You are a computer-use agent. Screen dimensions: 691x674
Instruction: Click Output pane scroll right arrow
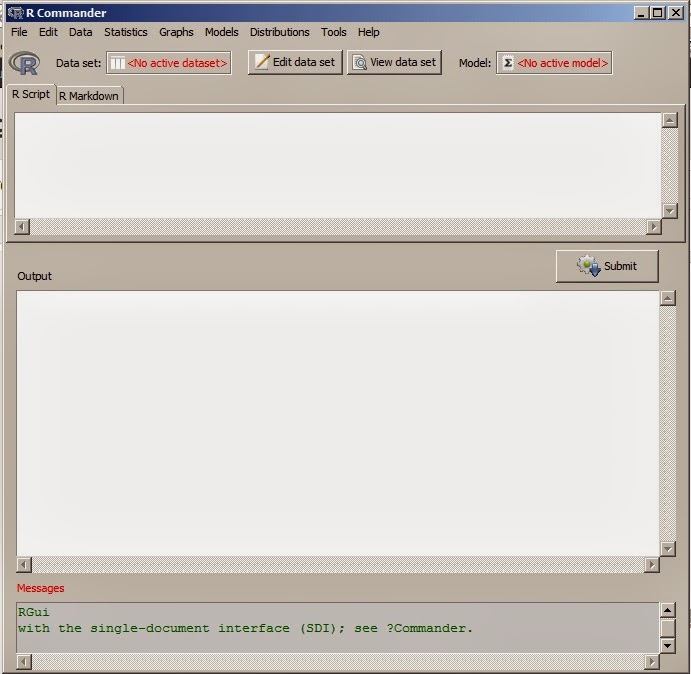[x=652, y=565]
